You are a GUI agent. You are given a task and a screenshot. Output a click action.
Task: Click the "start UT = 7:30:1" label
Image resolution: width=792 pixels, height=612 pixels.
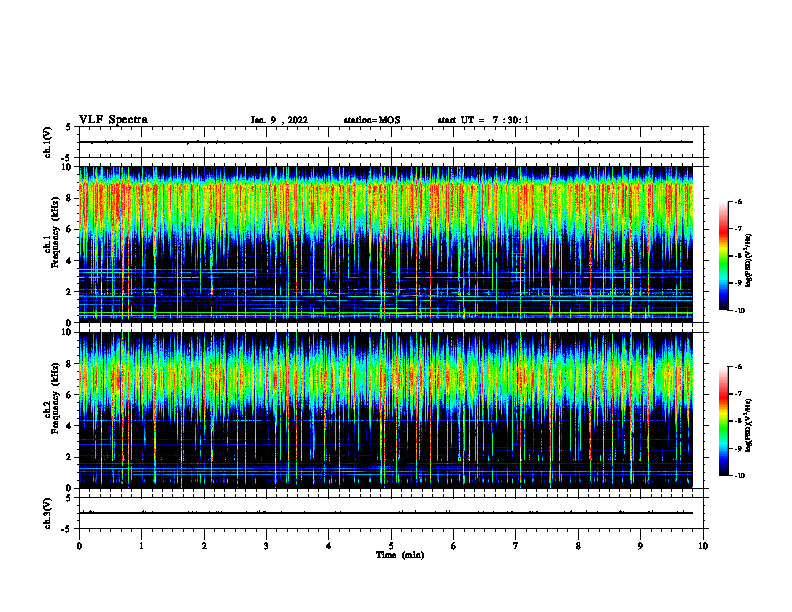click(483, 120)
